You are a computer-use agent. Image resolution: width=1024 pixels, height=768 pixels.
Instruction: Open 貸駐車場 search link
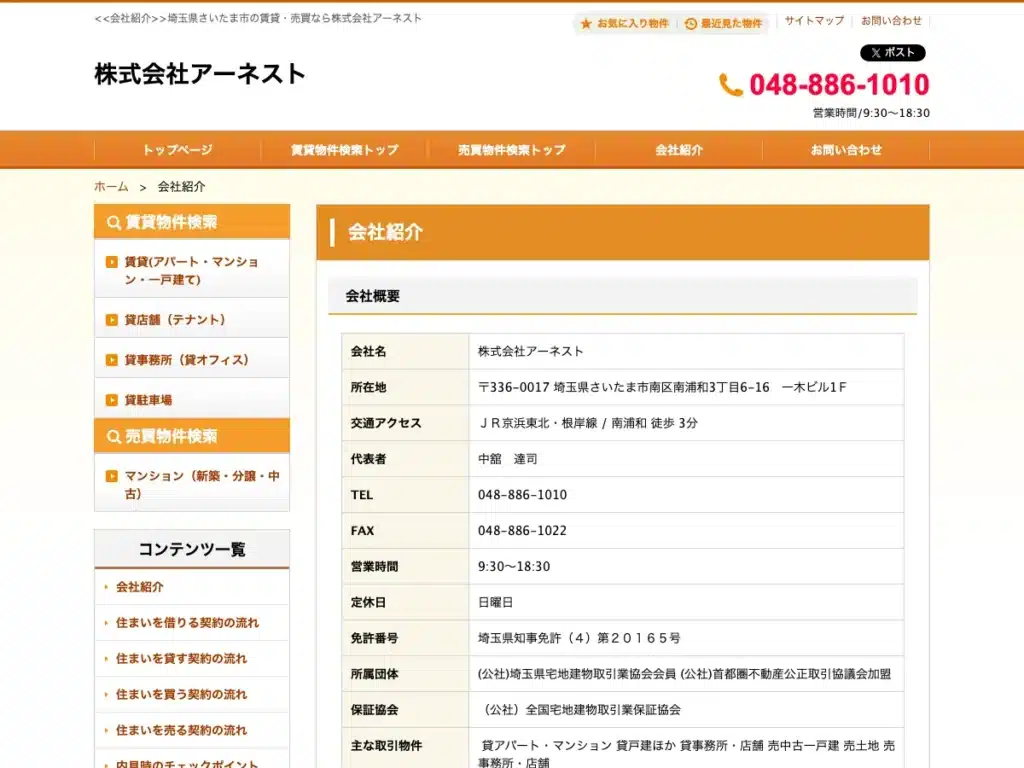[x=148, y=400]
